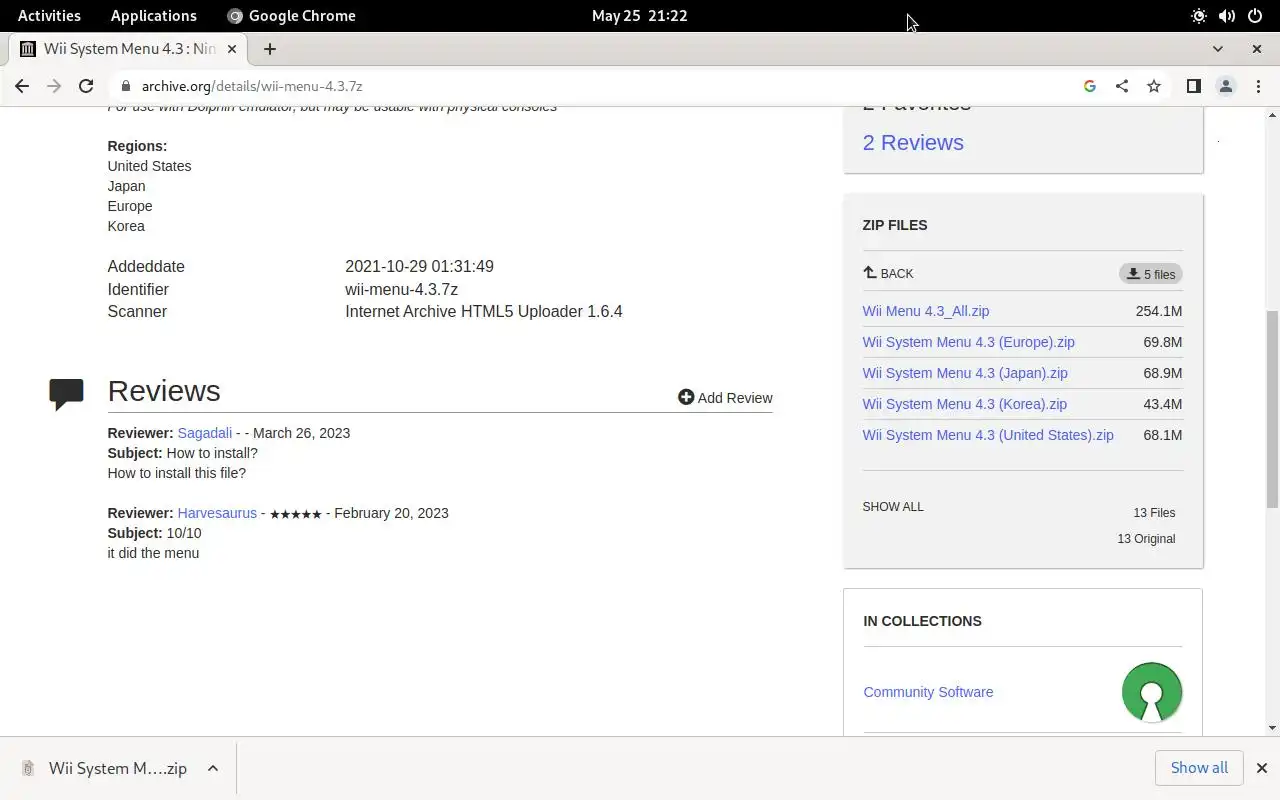Click the 'How to install this file?' review text
This screenshot has height=800, width=1280.
[176, 473]
